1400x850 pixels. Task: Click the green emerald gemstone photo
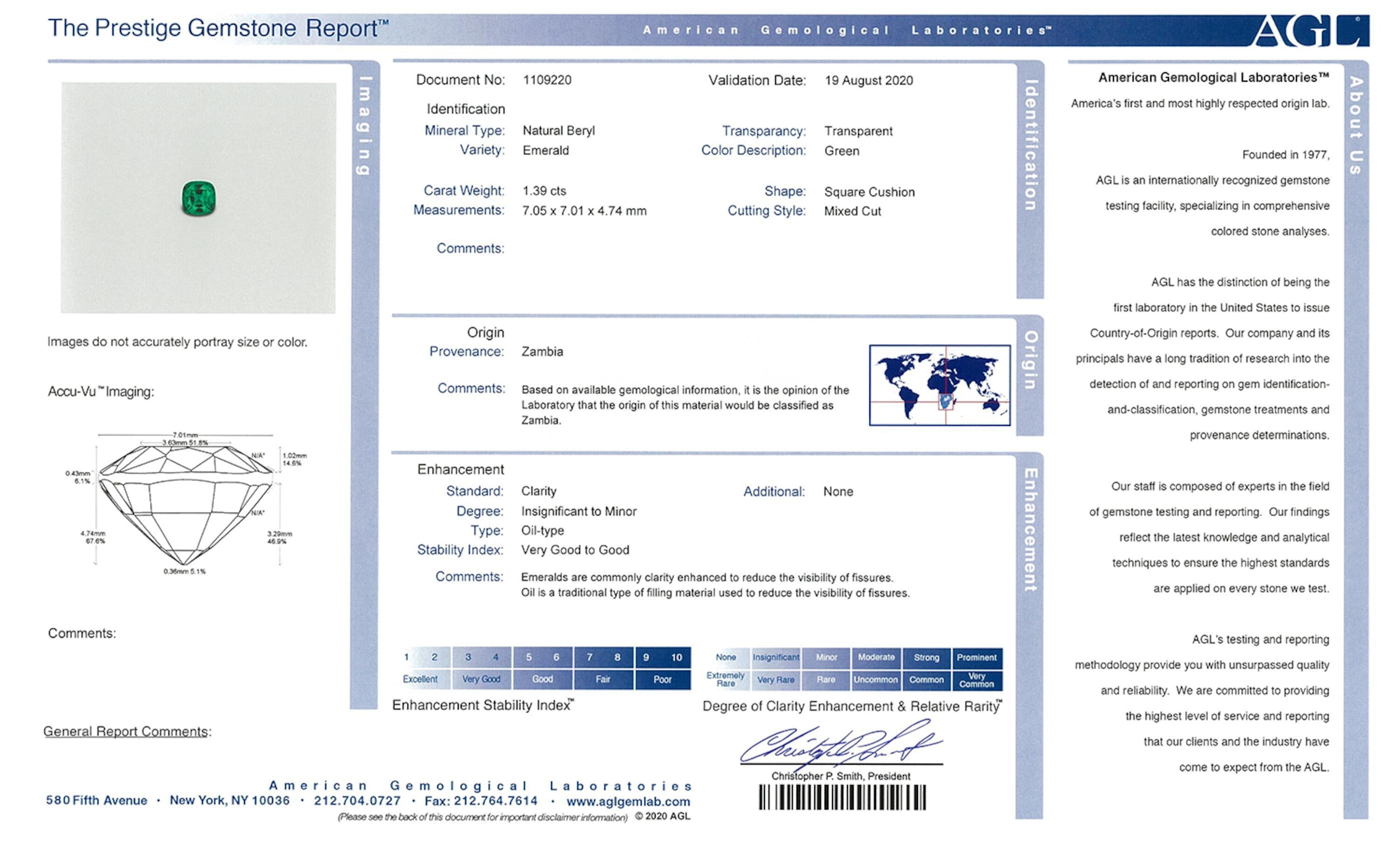198,199
